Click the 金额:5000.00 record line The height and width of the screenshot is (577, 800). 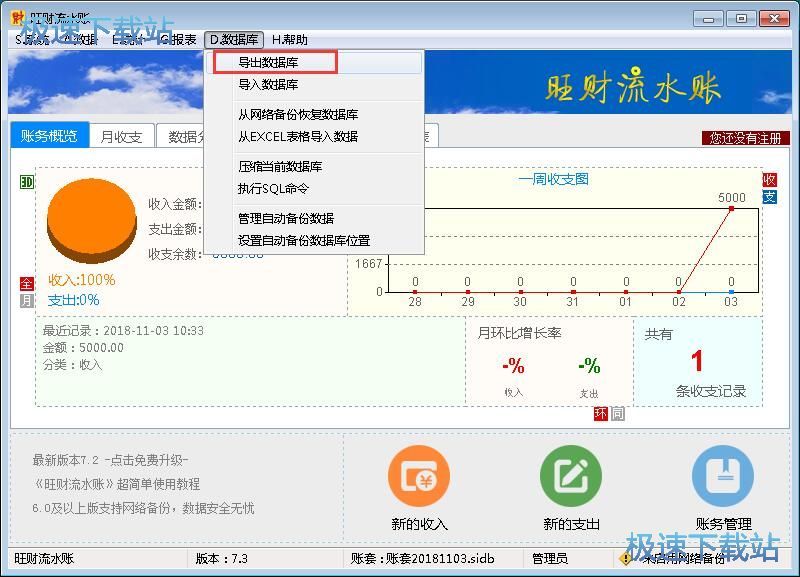click(83, 347)
